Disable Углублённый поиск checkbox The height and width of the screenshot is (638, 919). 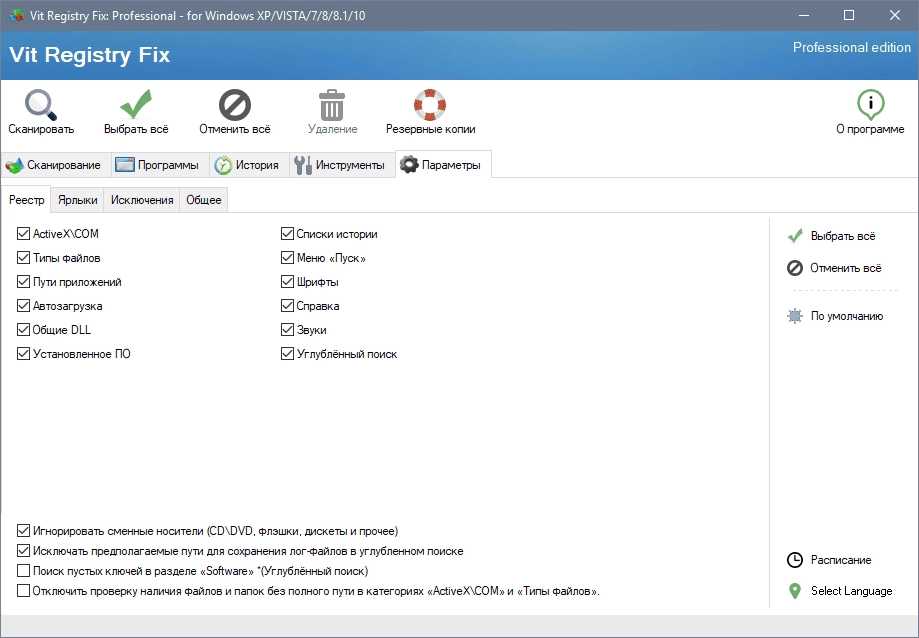pyautogui.click(x=287, y=354)
